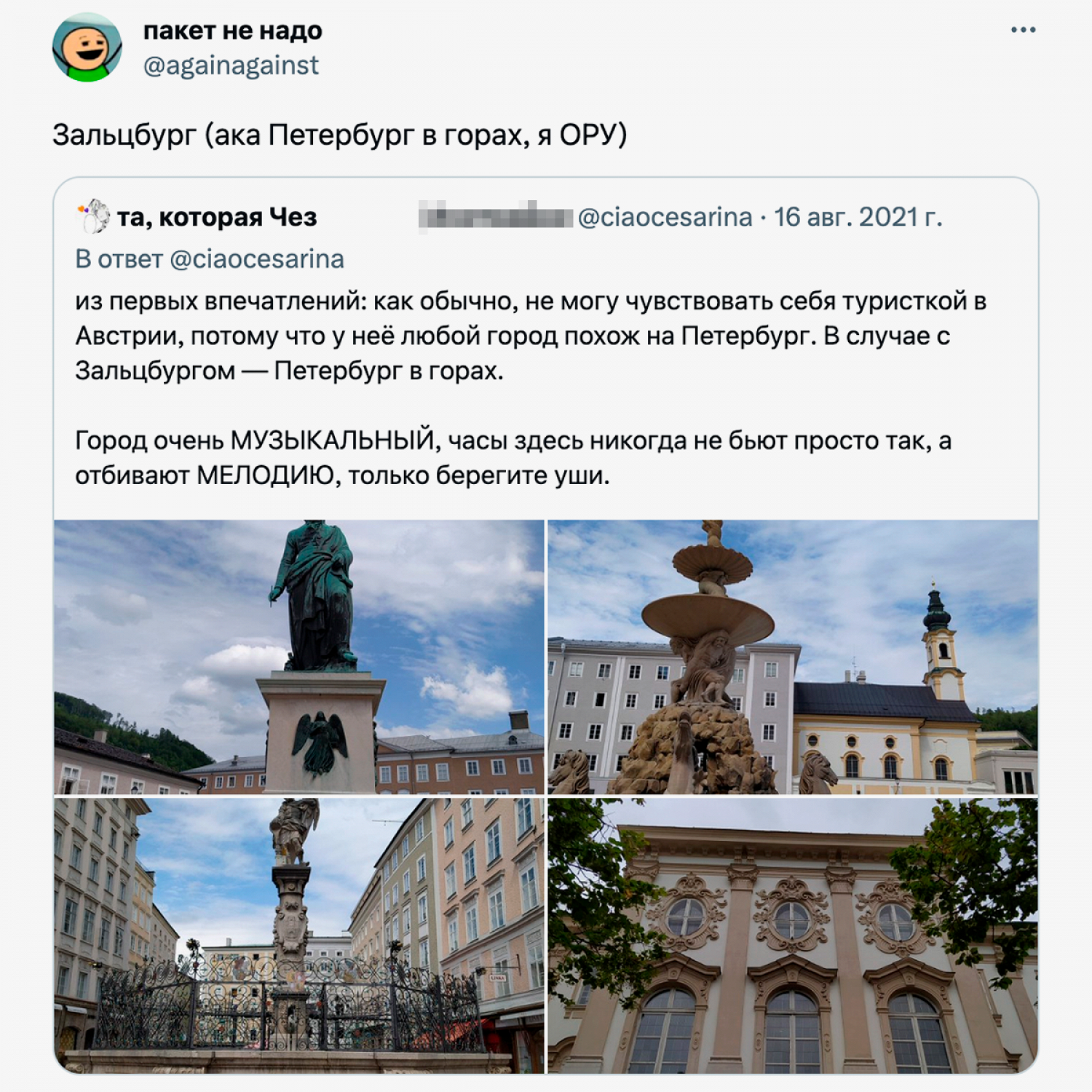The width and height of the screenshot is (1092, 1092).
Task: Open the @ciaocesarina handle beside the date
Action: [665, 217]
